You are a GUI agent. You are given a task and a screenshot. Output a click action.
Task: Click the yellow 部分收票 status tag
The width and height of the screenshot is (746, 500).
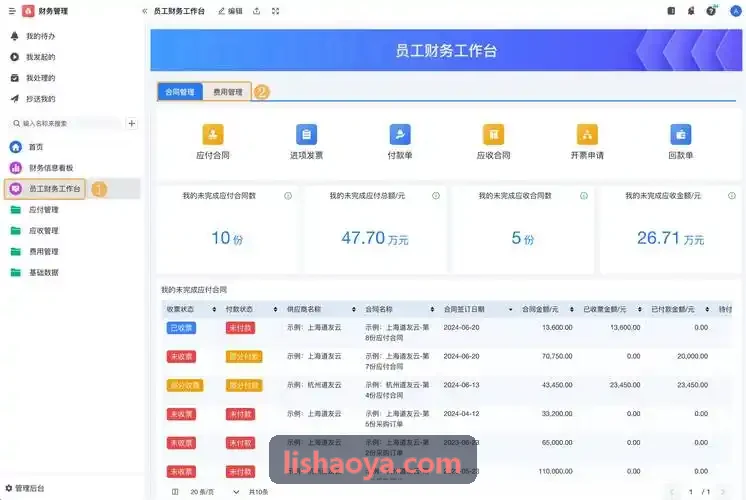coord(185,385)
